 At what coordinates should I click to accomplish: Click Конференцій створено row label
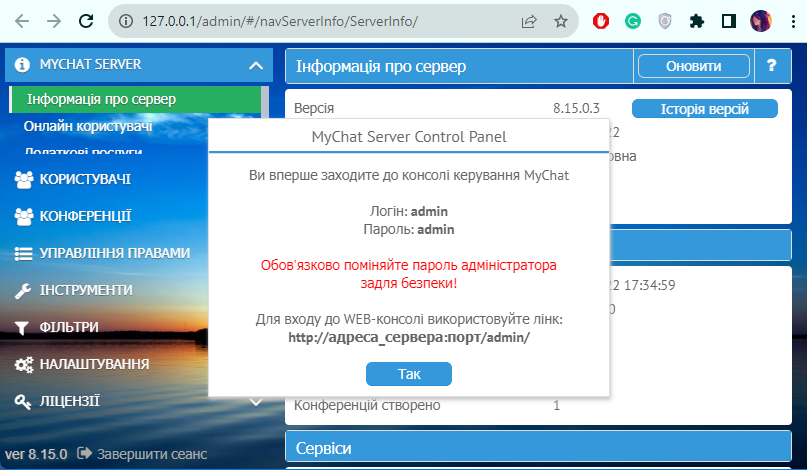(367, 405)
